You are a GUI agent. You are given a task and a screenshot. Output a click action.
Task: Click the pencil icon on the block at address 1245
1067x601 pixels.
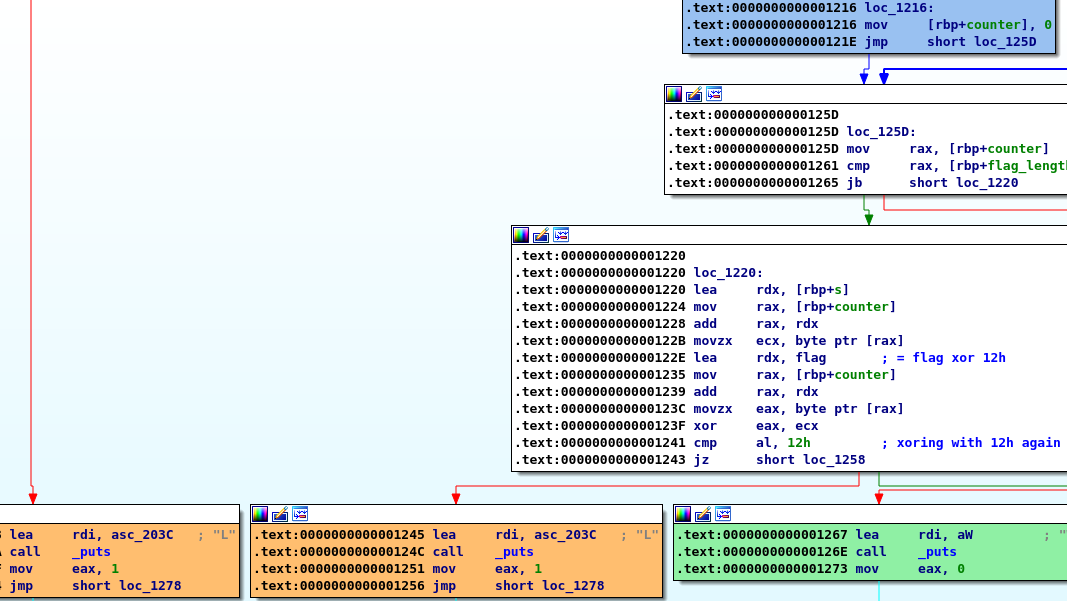pos(280,514)
